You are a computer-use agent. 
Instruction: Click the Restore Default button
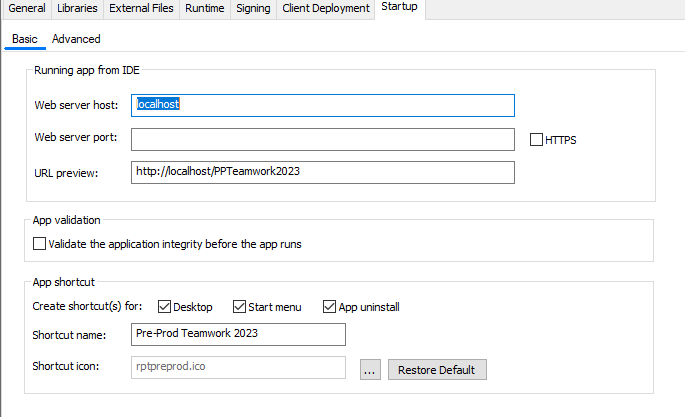(437, 370)
